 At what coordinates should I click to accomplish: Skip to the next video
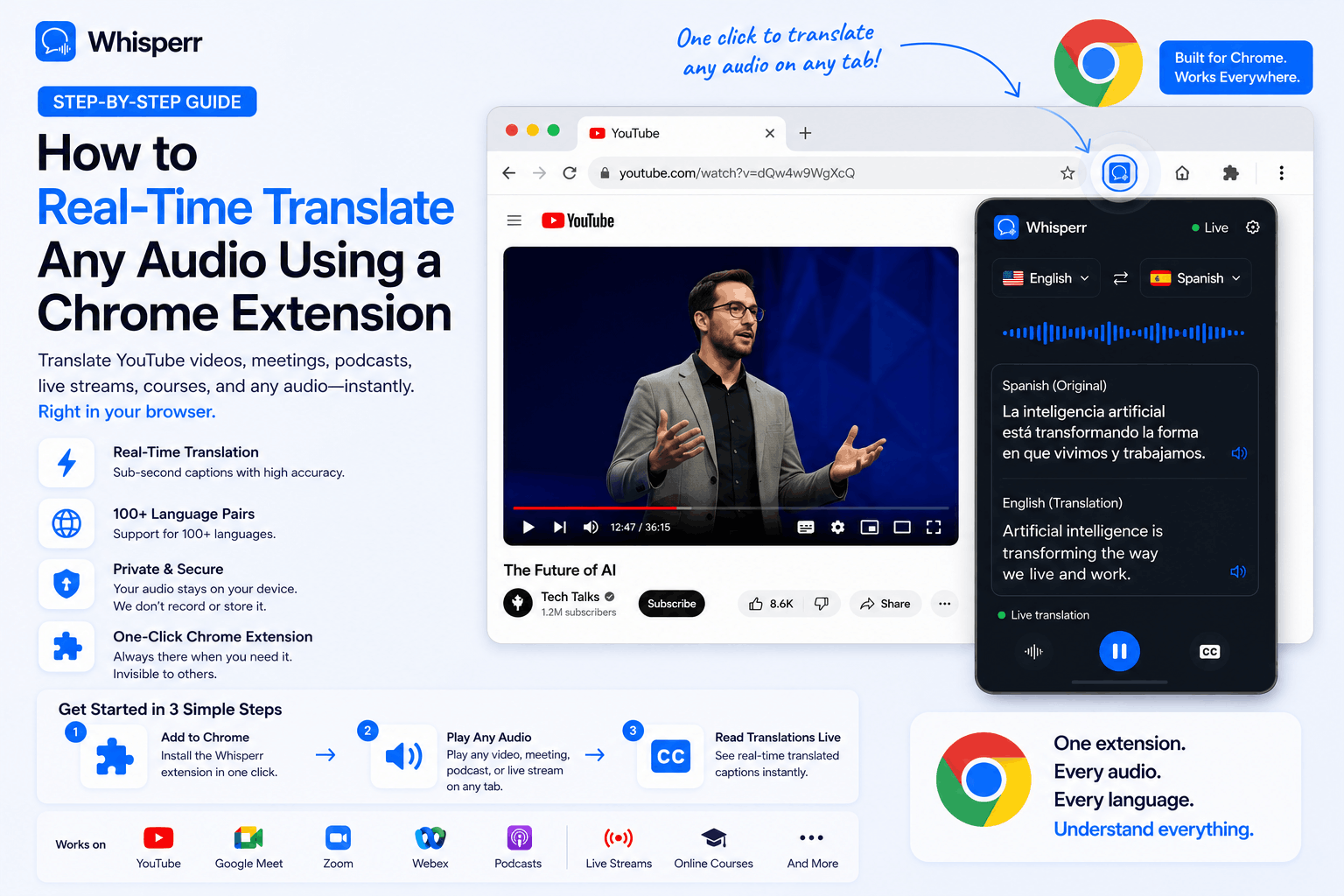[x=560, y=527]
